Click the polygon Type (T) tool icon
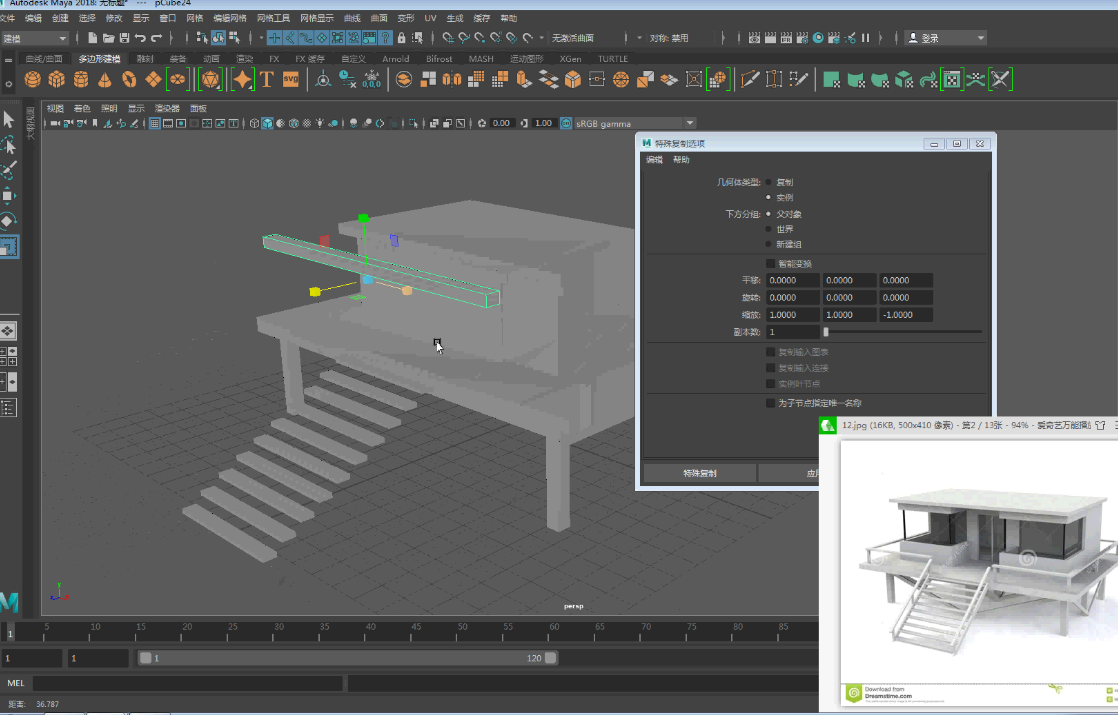This screenshot has width=1118, height=715. point(267,80)
